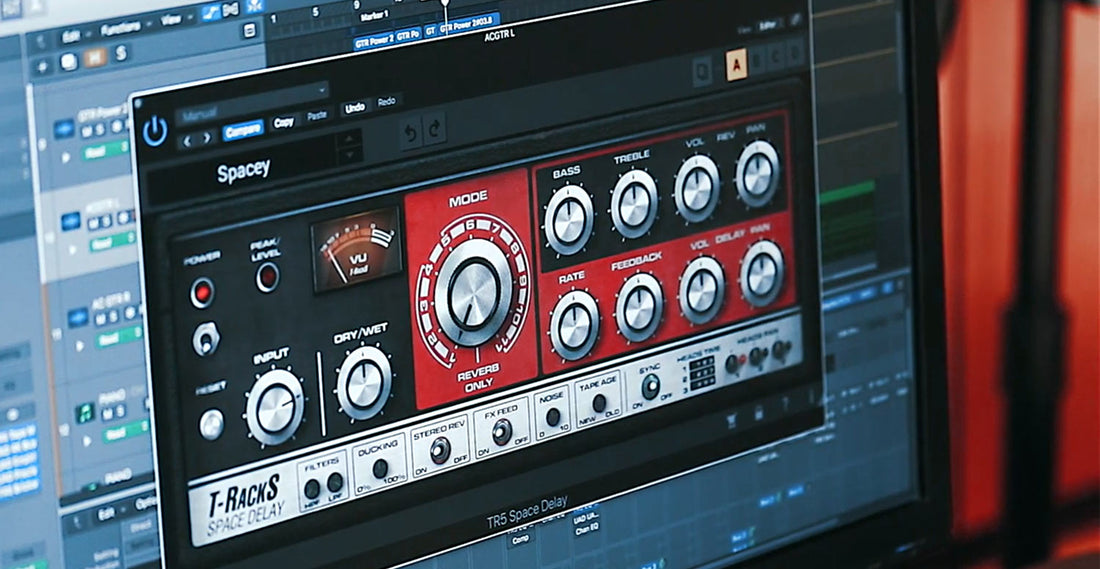Click the S solo button in Logic track header
Image resolution: width=1100 pixels, height=569 pixels.
coord(122,52)
